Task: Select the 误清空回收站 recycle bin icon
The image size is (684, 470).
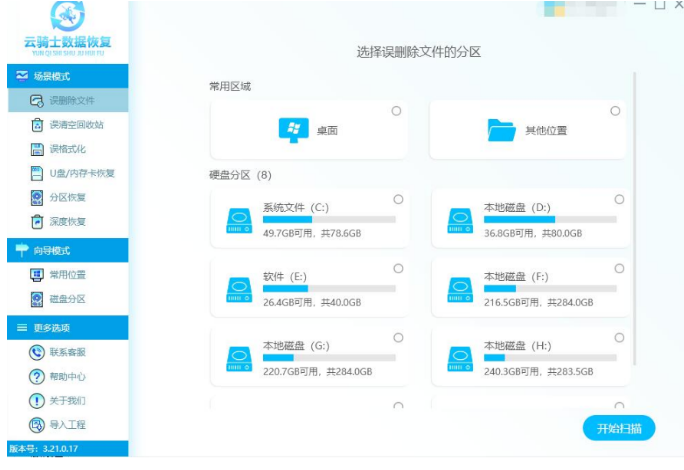Action: pyautogui.click(x=37, y=125)
